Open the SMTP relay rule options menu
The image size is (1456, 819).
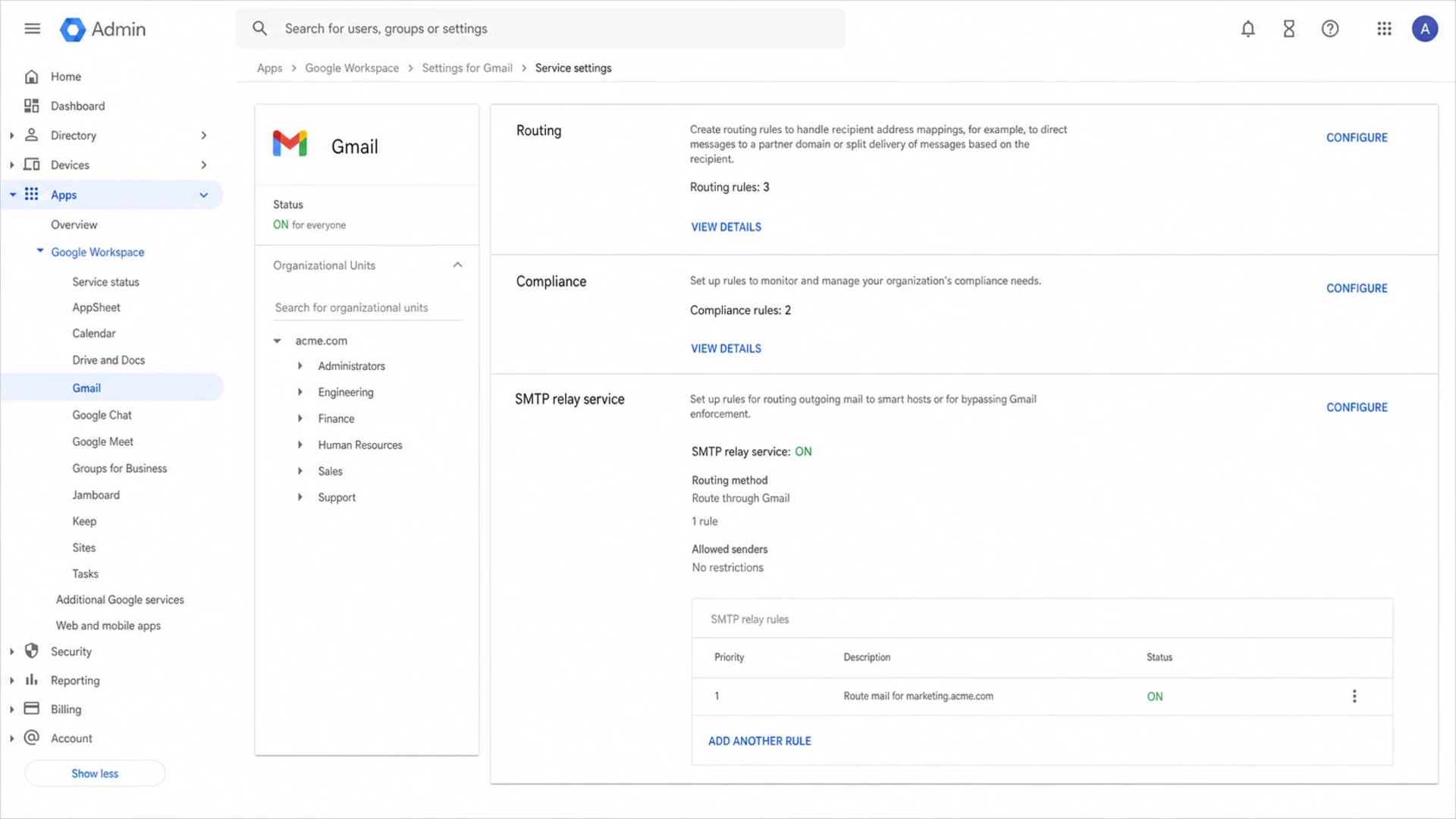pyautogui.click(x=1354, y=696)
